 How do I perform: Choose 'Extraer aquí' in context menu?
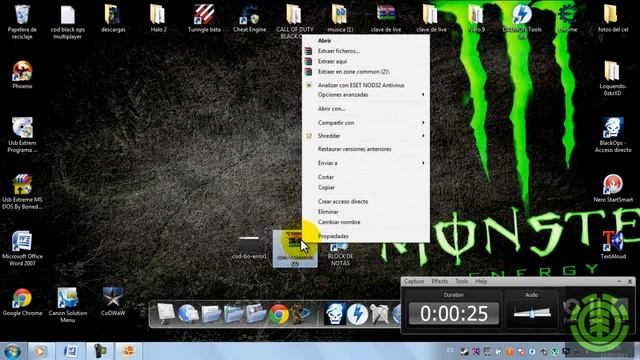point(365,61)
